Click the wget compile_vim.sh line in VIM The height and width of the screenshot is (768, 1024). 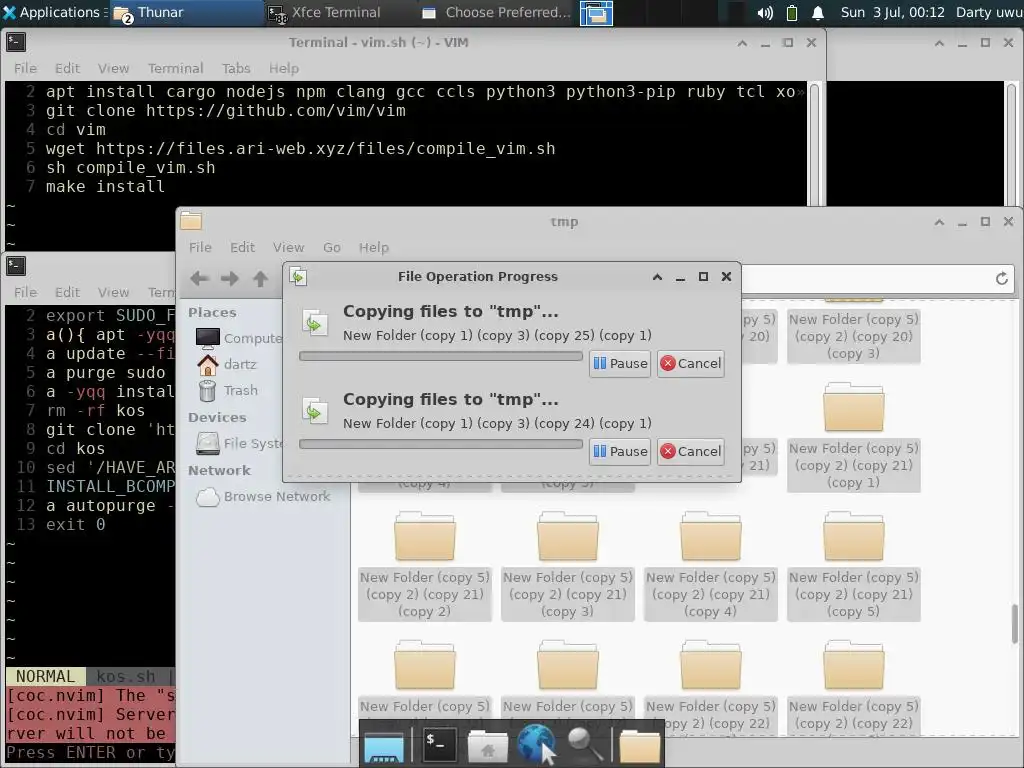pos(300,148)
